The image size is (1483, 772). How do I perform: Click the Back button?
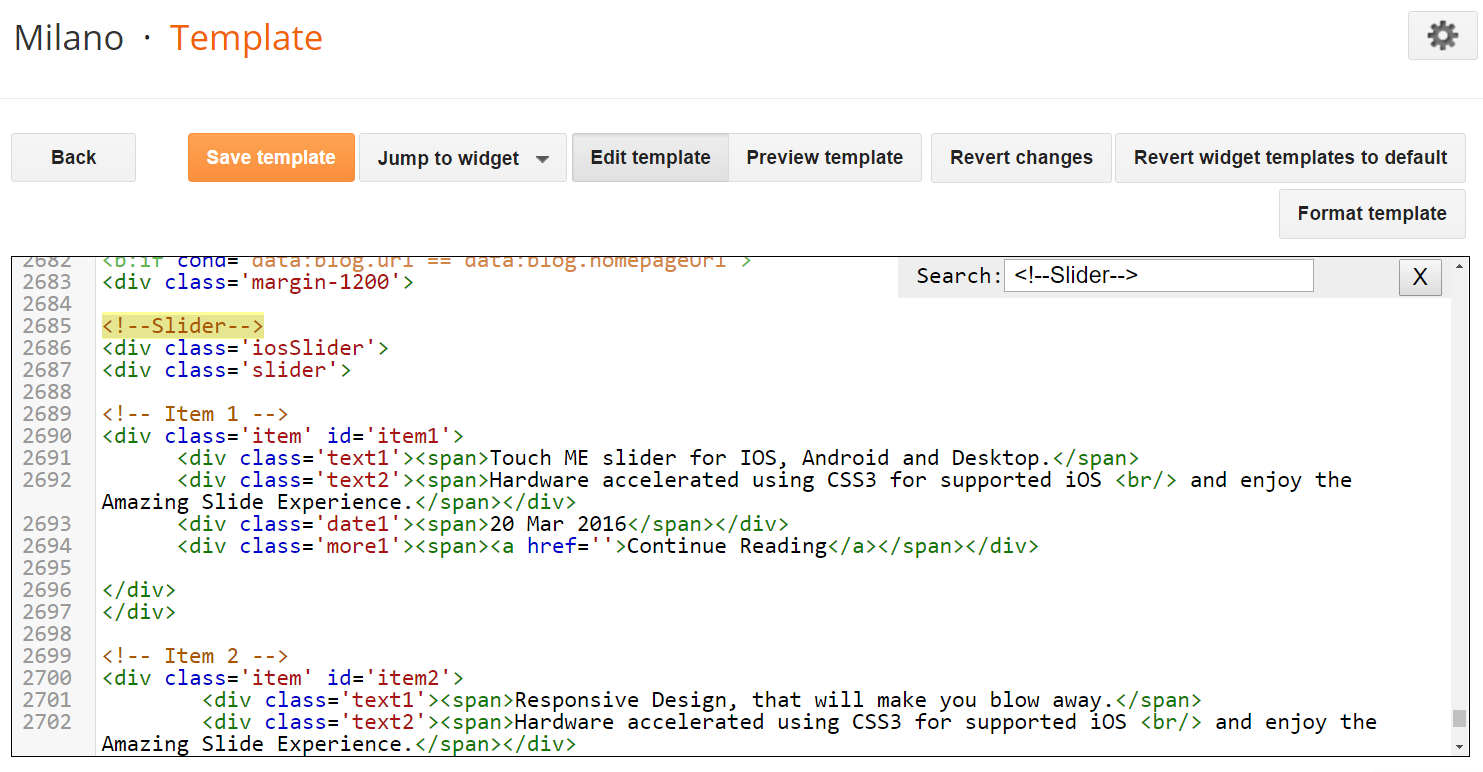[x=73, y=158]
